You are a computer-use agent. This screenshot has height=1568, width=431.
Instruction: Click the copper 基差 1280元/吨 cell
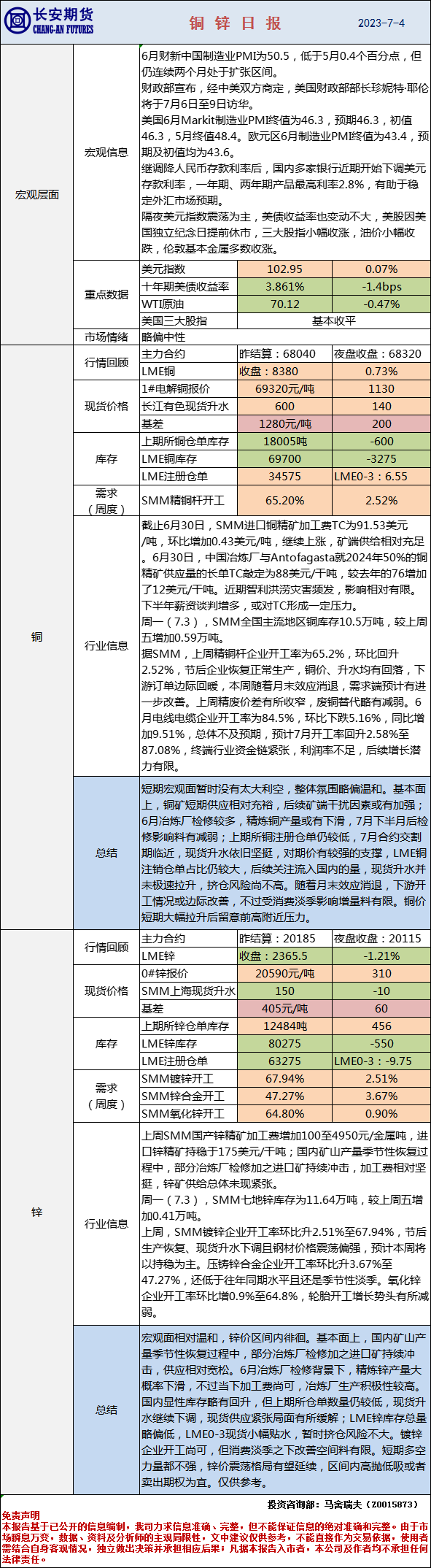pos(284,424)
